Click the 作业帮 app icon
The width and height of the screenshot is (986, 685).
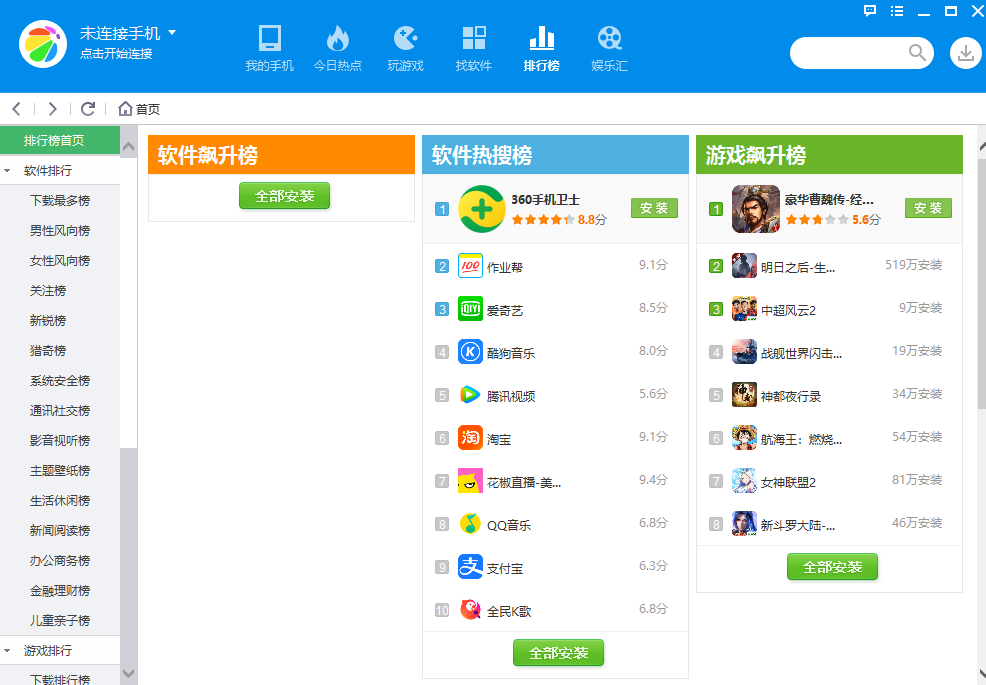tap(470, 266)
